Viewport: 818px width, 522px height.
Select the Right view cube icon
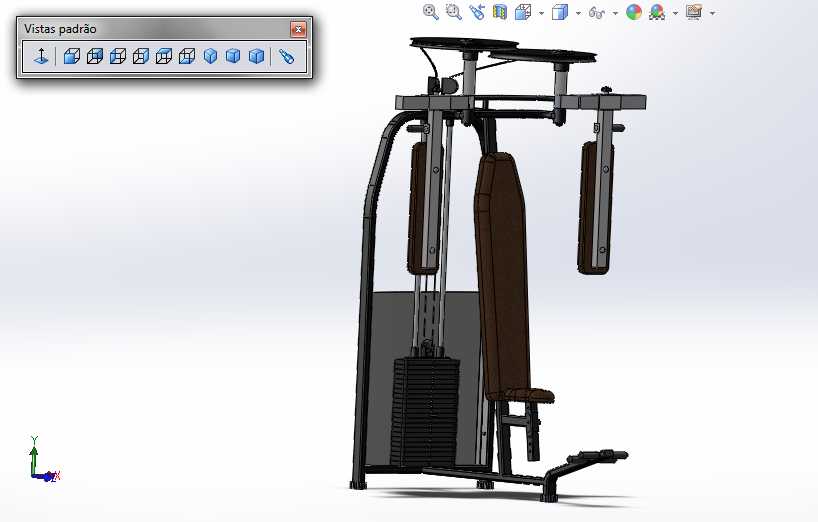pyautogui.click(x=140, y=56)
